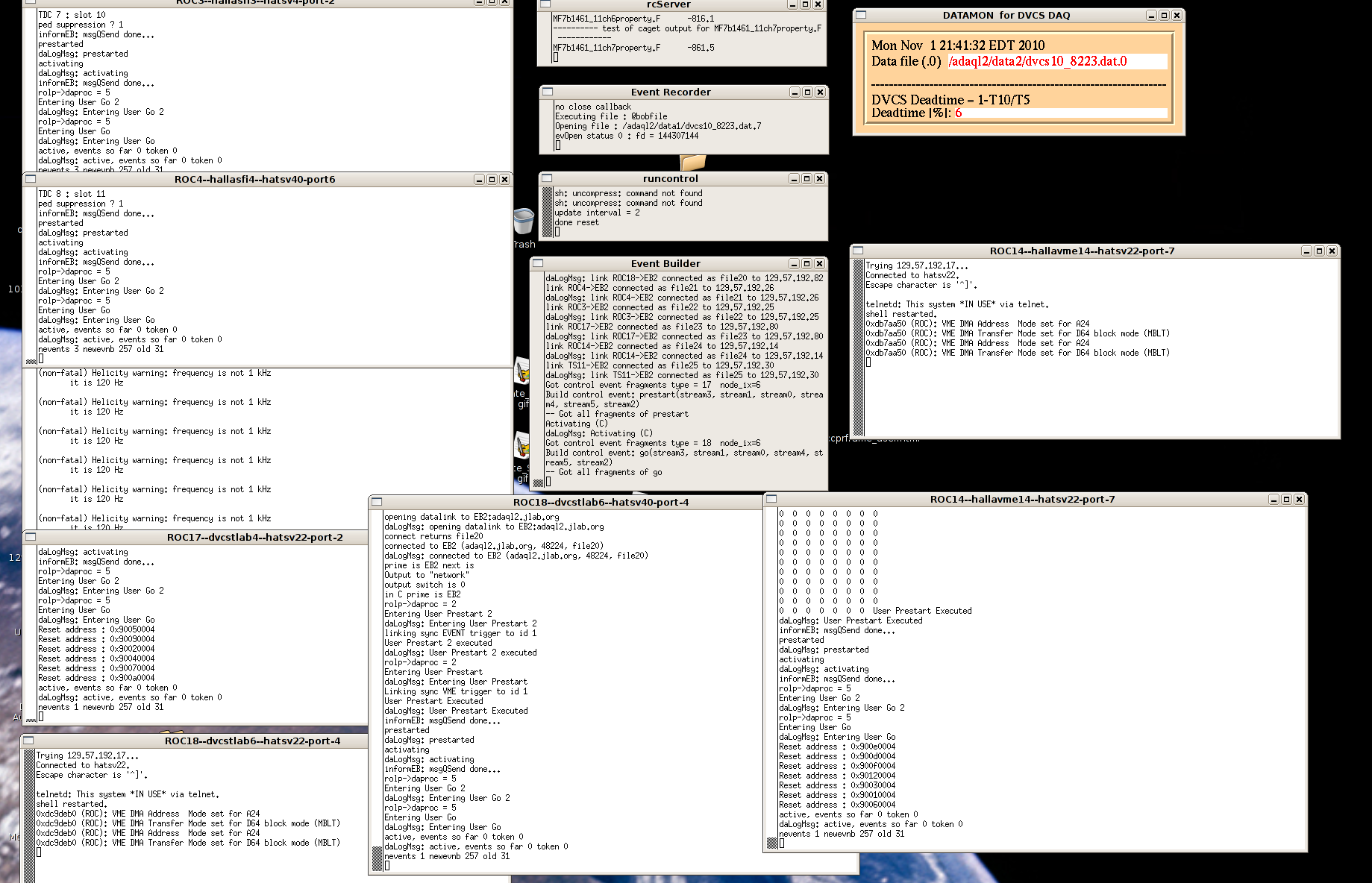Click 'Opening file : /adaql2/data1/dvcs10_8223.dat.7' line
The height and width of the screenshot is (883, 1372).
coord(658,126)
